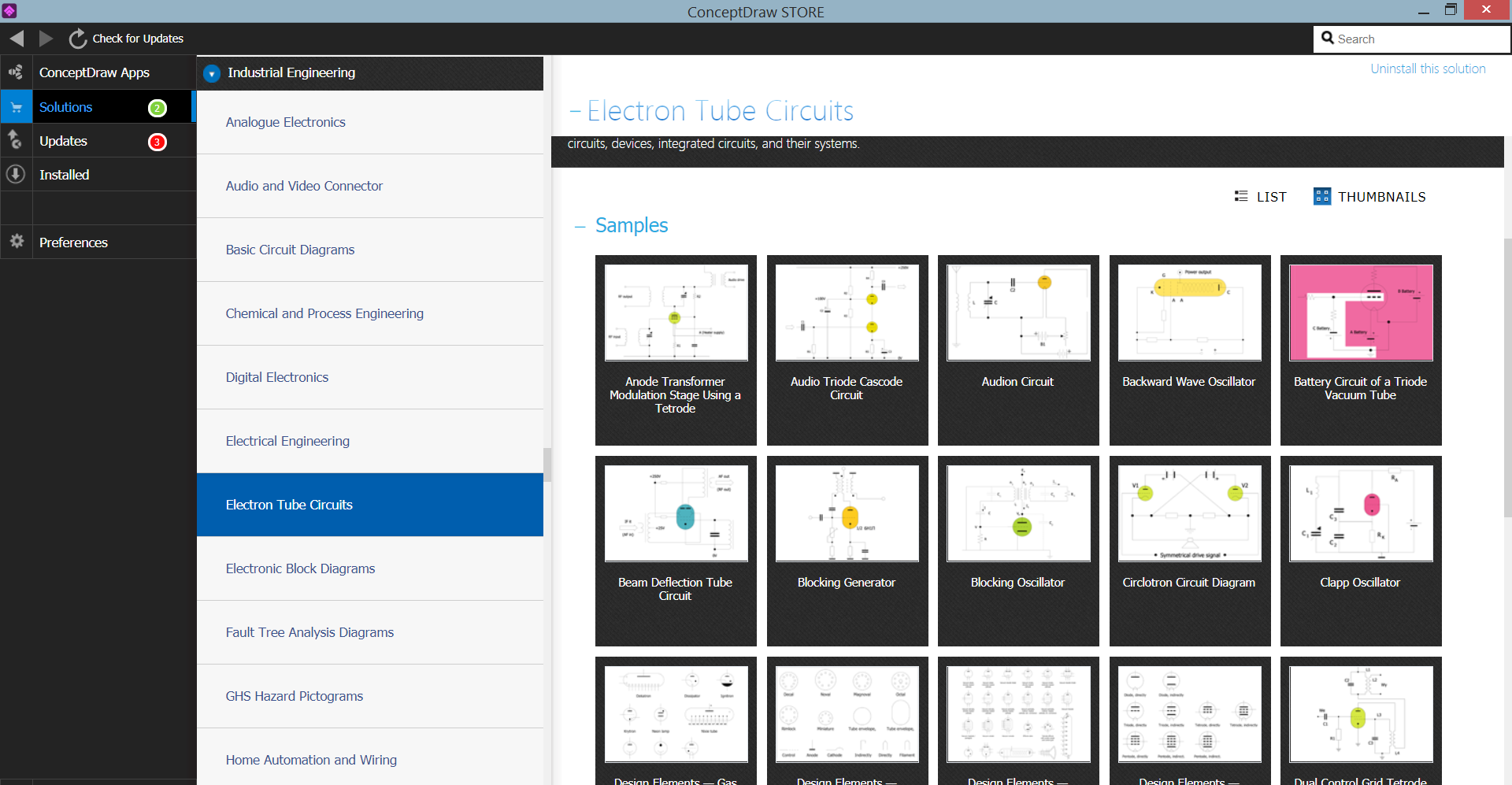Collapse the Industrial Engineering category

(x=211, y=73)
